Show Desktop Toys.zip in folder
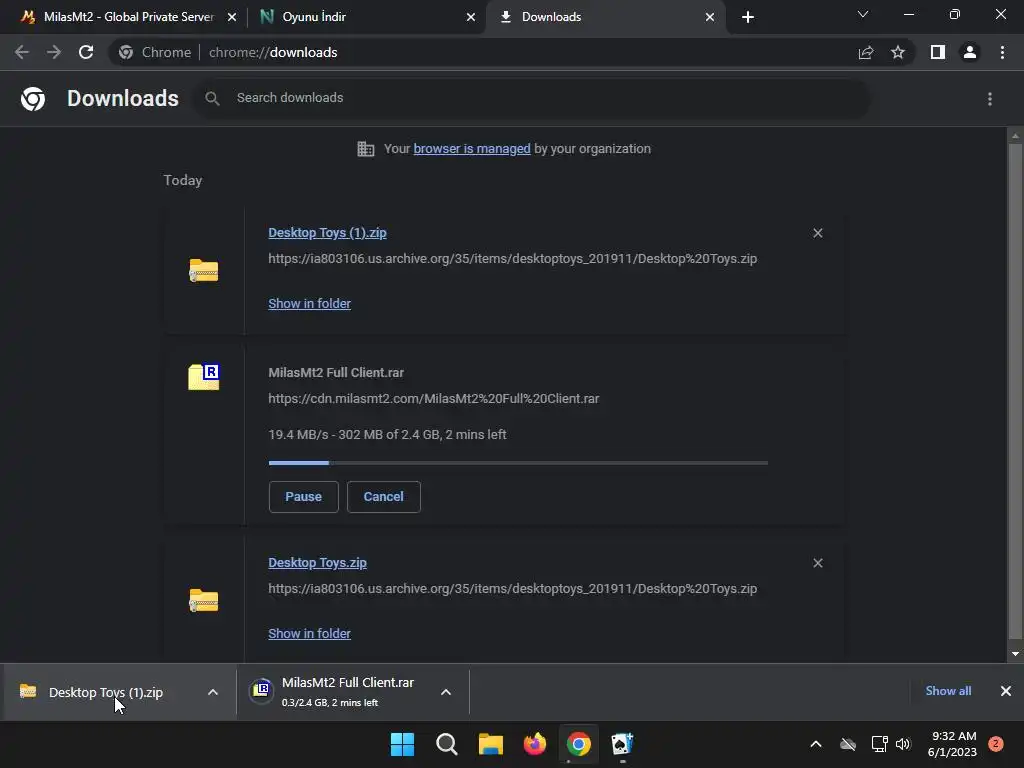 click(x=310, y=633)
